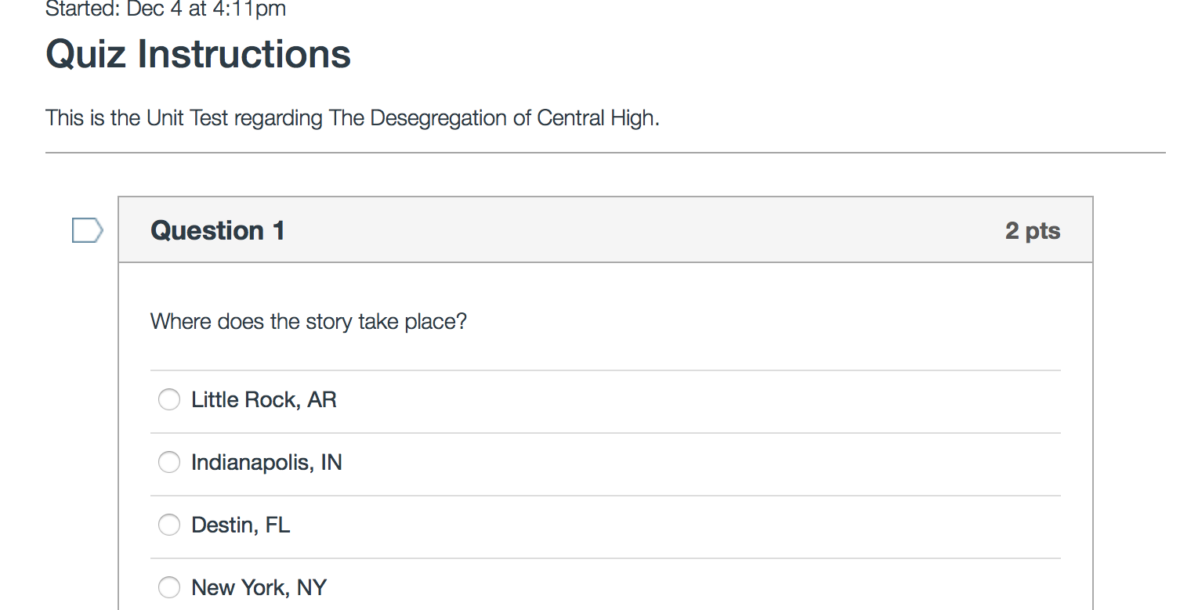Click 'Where does the story take place?' prompt
The width and height of the screenshot is (1180, 610).
308,323
